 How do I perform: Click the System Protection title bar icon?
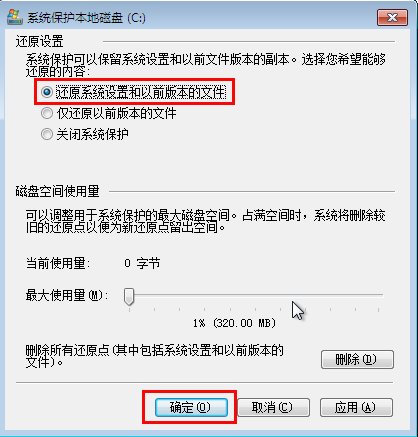click(15, 17)
